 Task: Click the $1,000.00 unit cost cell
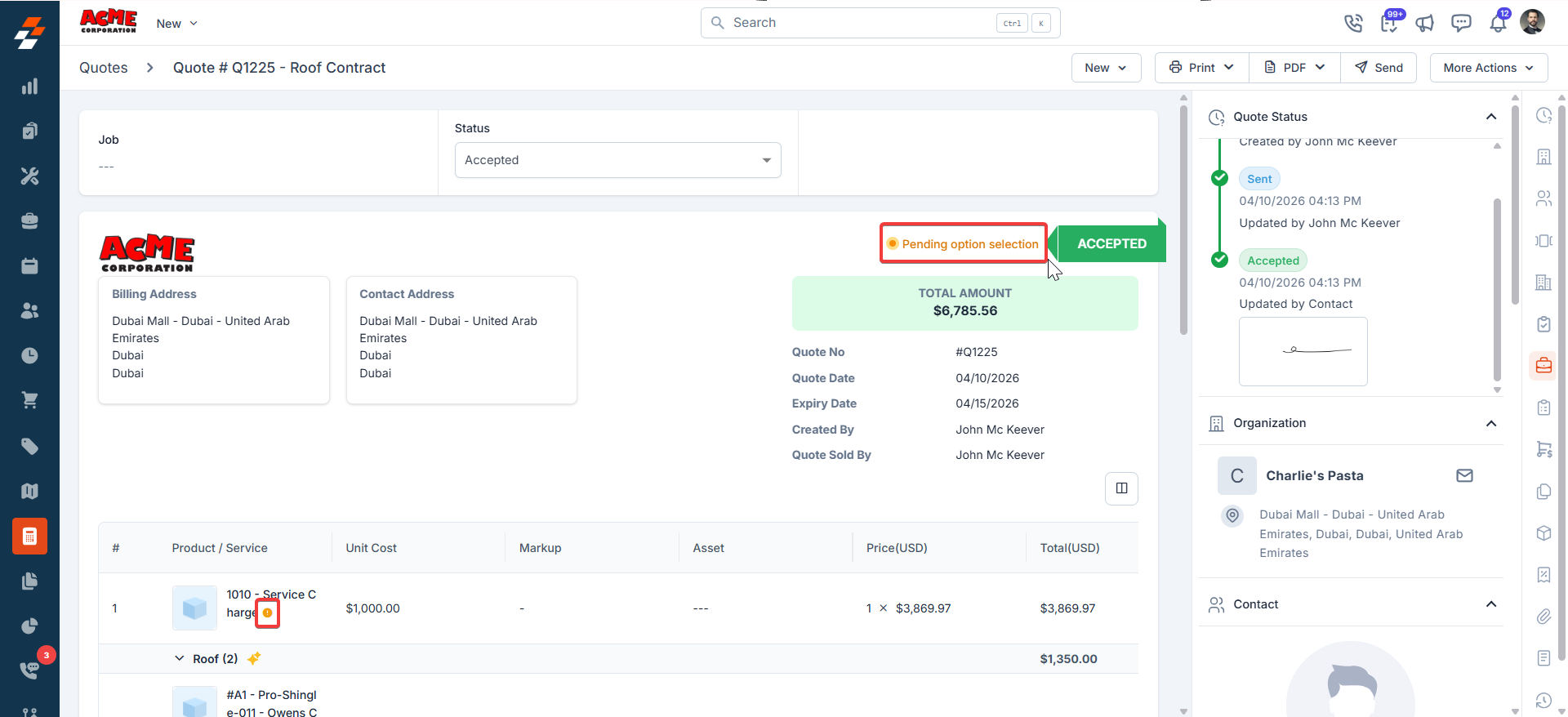tap(372, 608)
